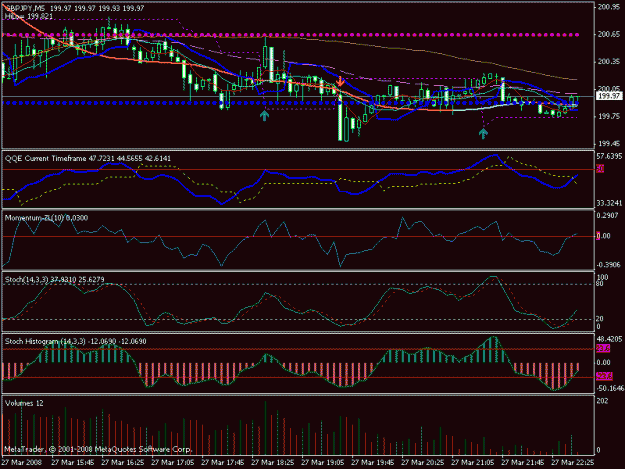Click the QQE scale value 57.6395
This screenshot has height=469, width=625.
609,155
